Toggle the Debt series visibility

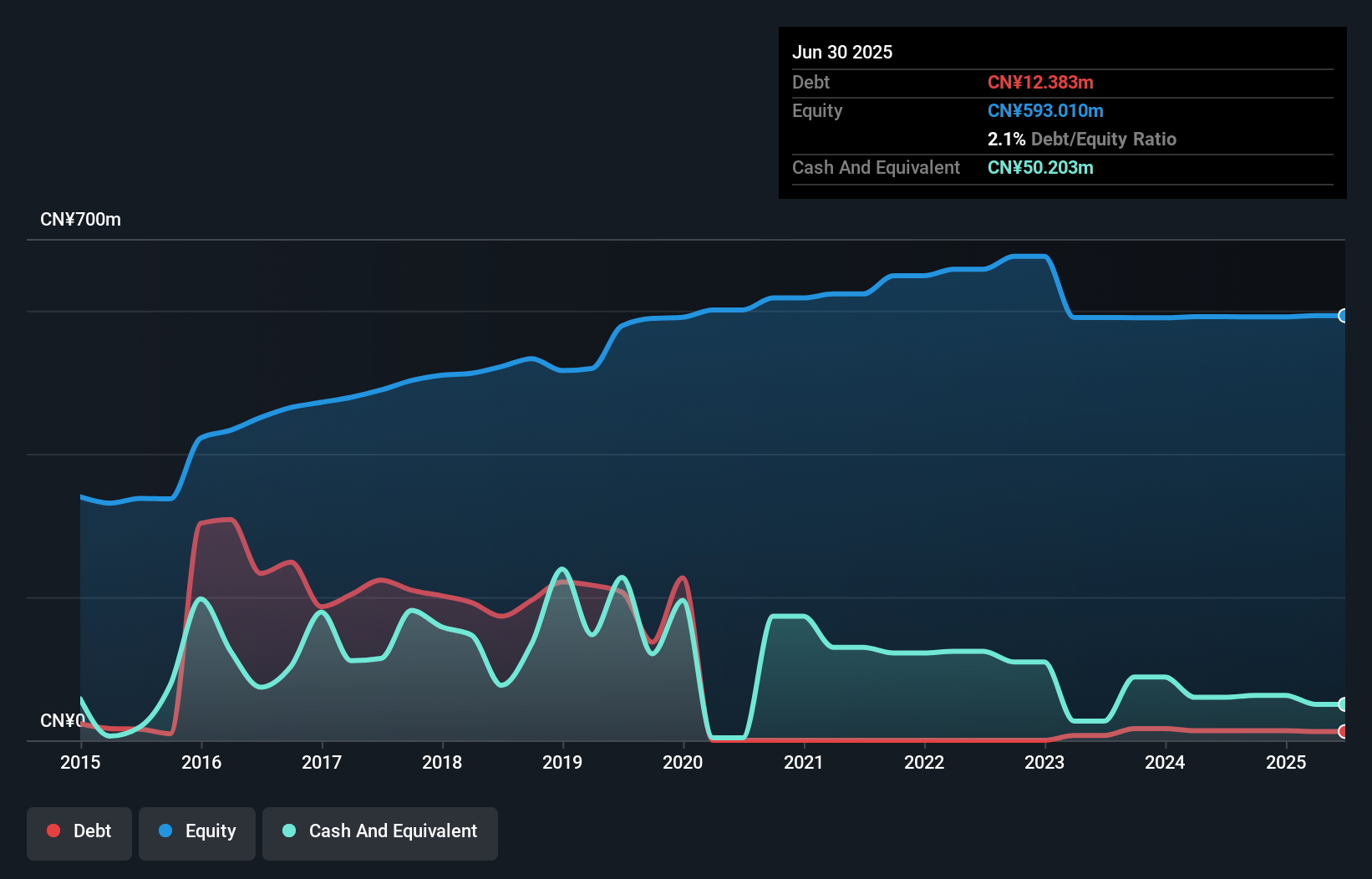79,831
